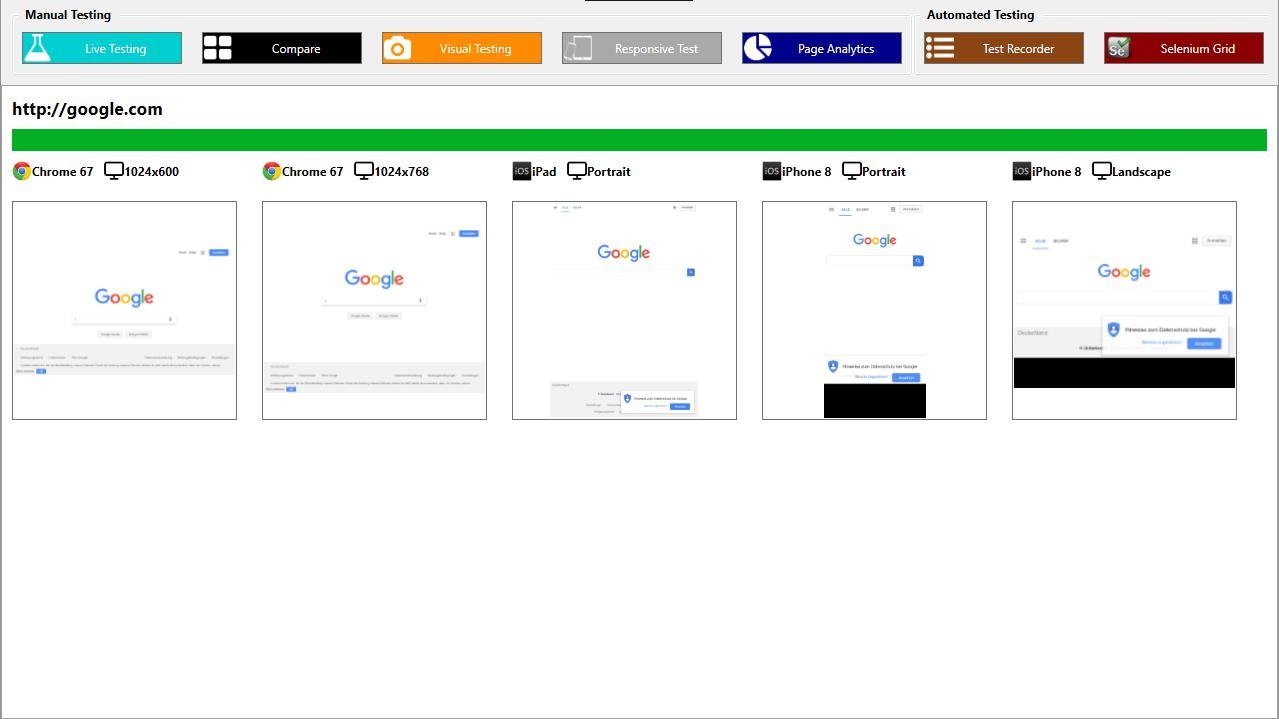
Task: Open the Chrome 67 1024x600 screenshot thumbnail
Action: [x=124, y=310]
